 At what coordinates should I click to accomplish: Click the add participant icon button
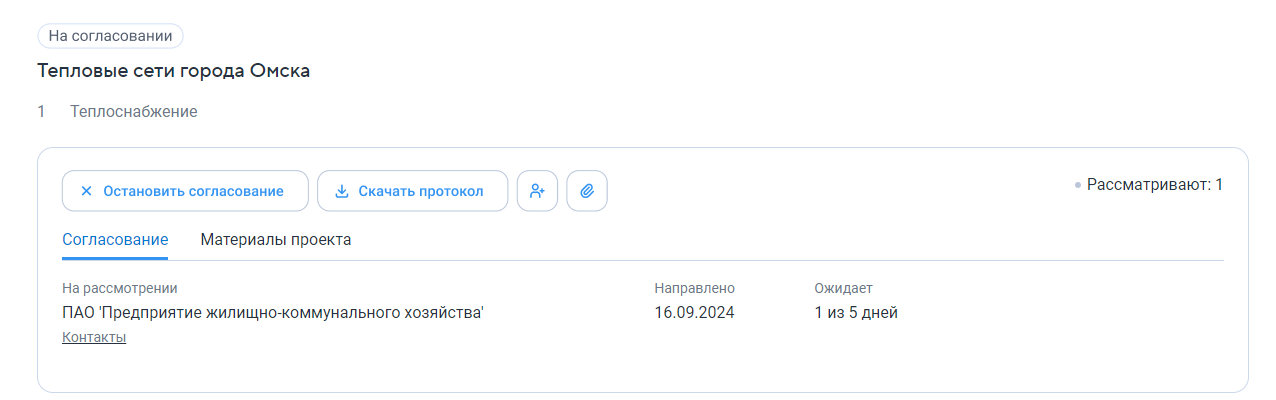tap(537, 191)
